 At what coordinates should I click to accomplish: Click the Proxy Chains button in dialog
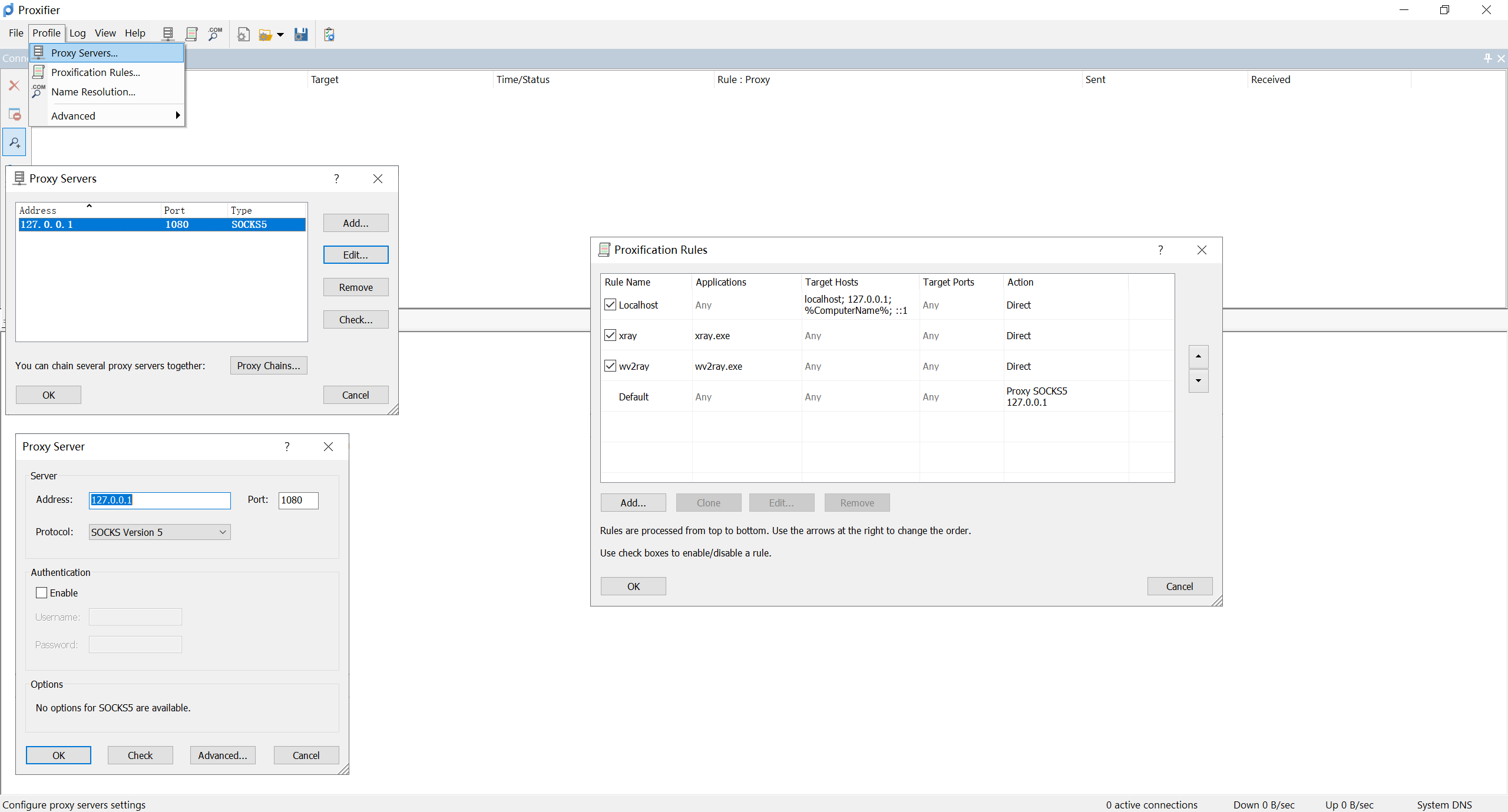(269, 365)
